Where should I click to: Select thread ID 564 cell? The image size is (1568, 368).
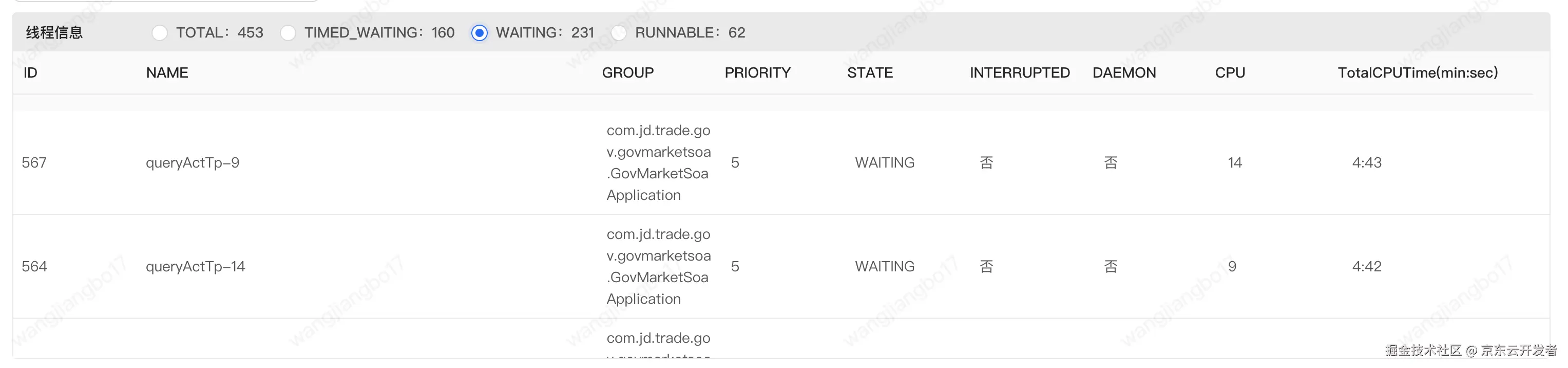(34, 266)
